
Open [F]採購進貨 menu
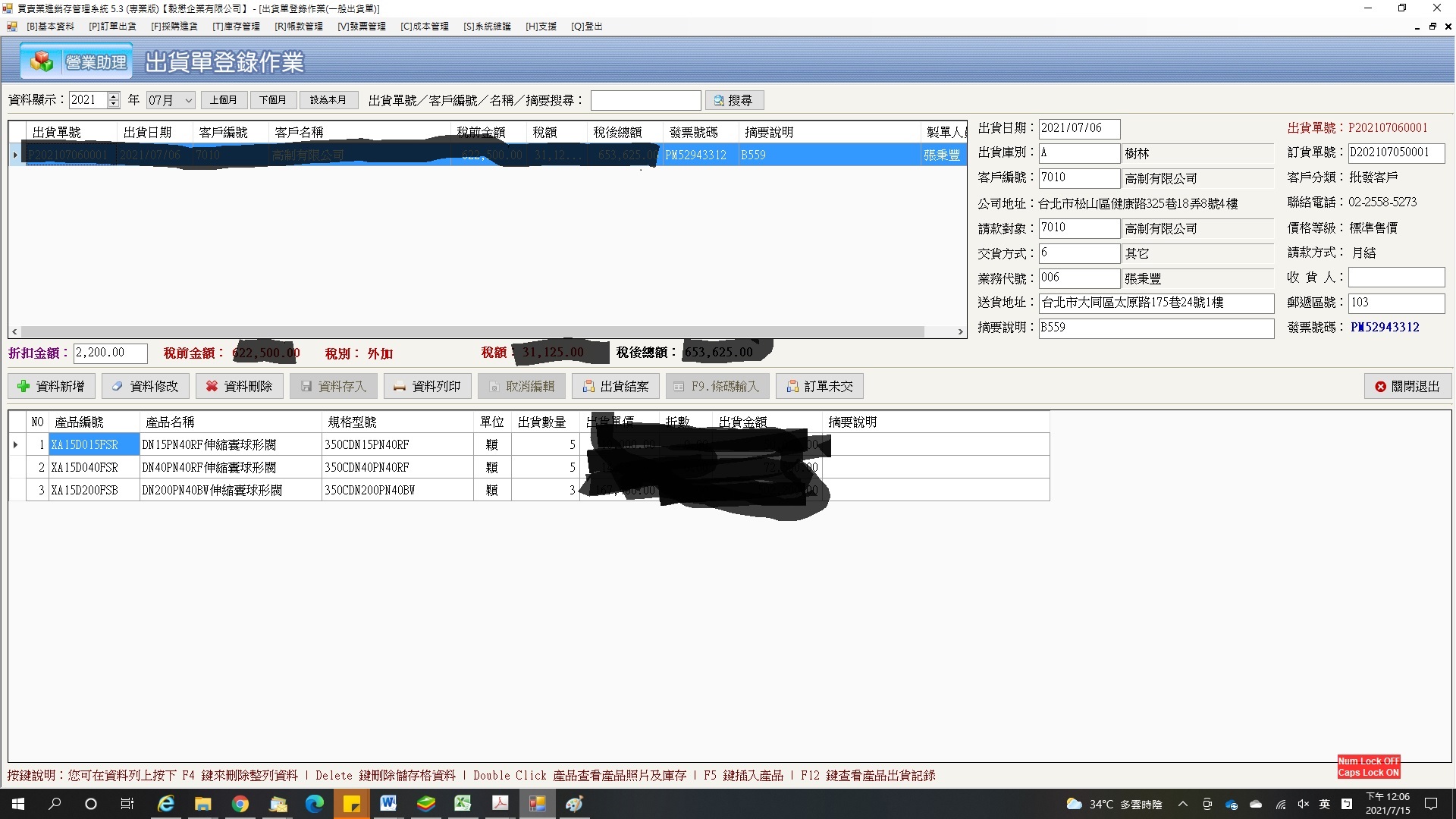point(174,27)
